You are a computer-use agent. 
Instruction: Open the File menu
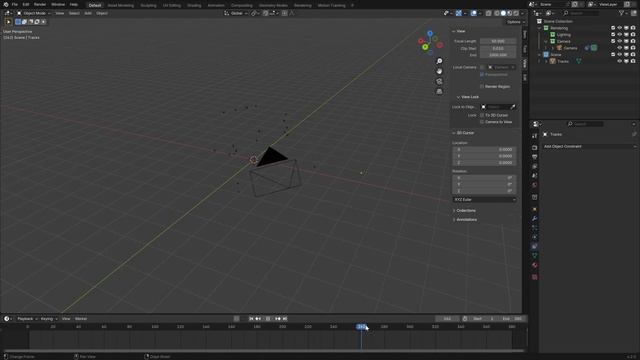[15, 4]
